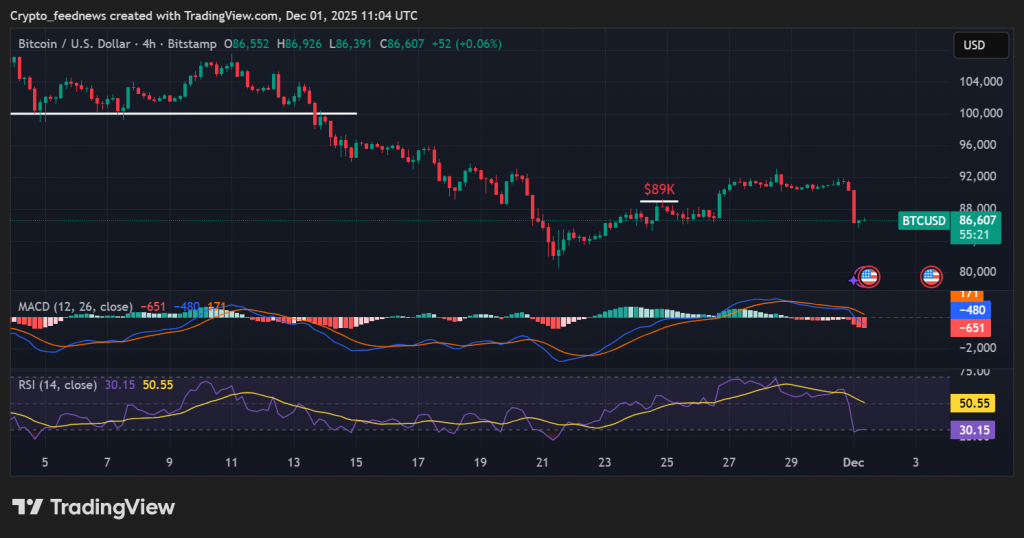Image resolution: width=1024 pixels, height=538 pixels.
Task: Select the short white line under $89K
Action: pos(659,201)
